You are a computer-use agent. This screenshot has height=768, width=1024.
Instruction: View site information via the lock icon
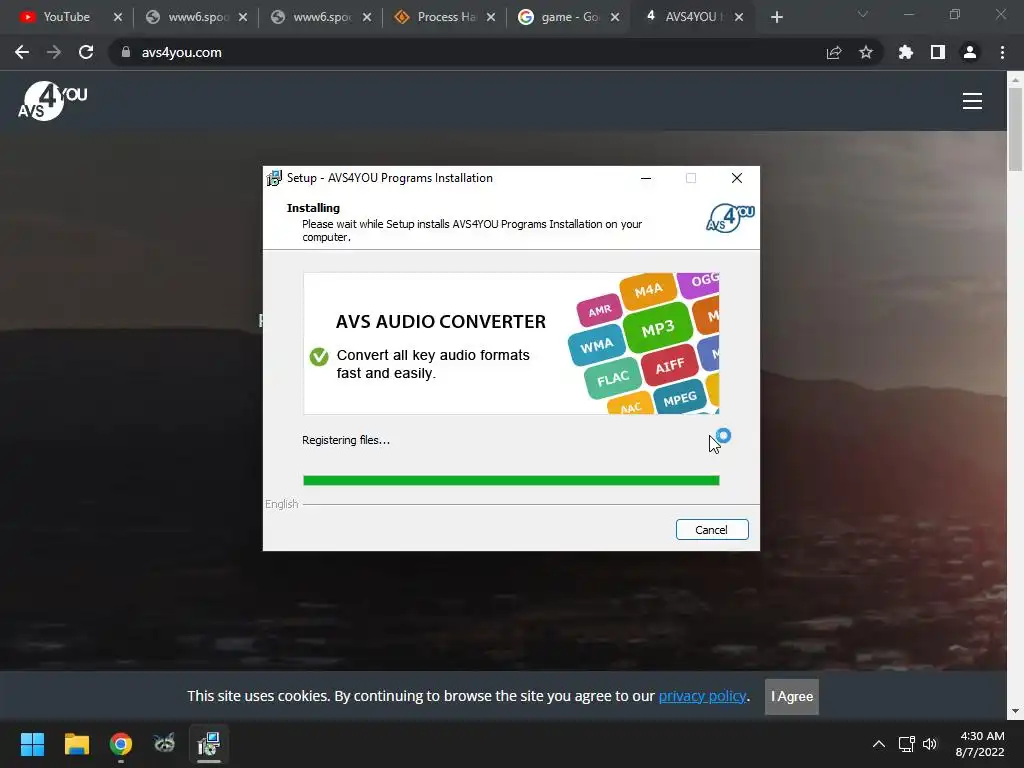tap(126, 52)
